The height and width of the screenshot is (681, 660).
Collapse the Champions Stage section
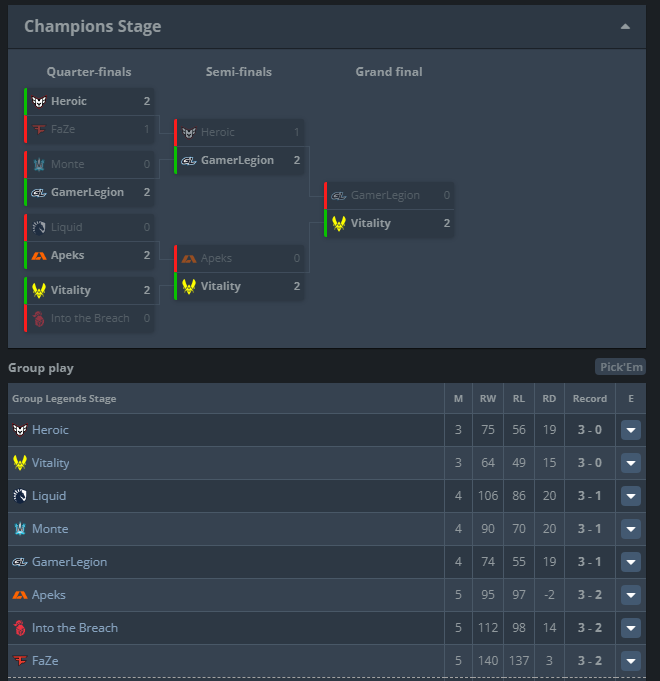625,27
